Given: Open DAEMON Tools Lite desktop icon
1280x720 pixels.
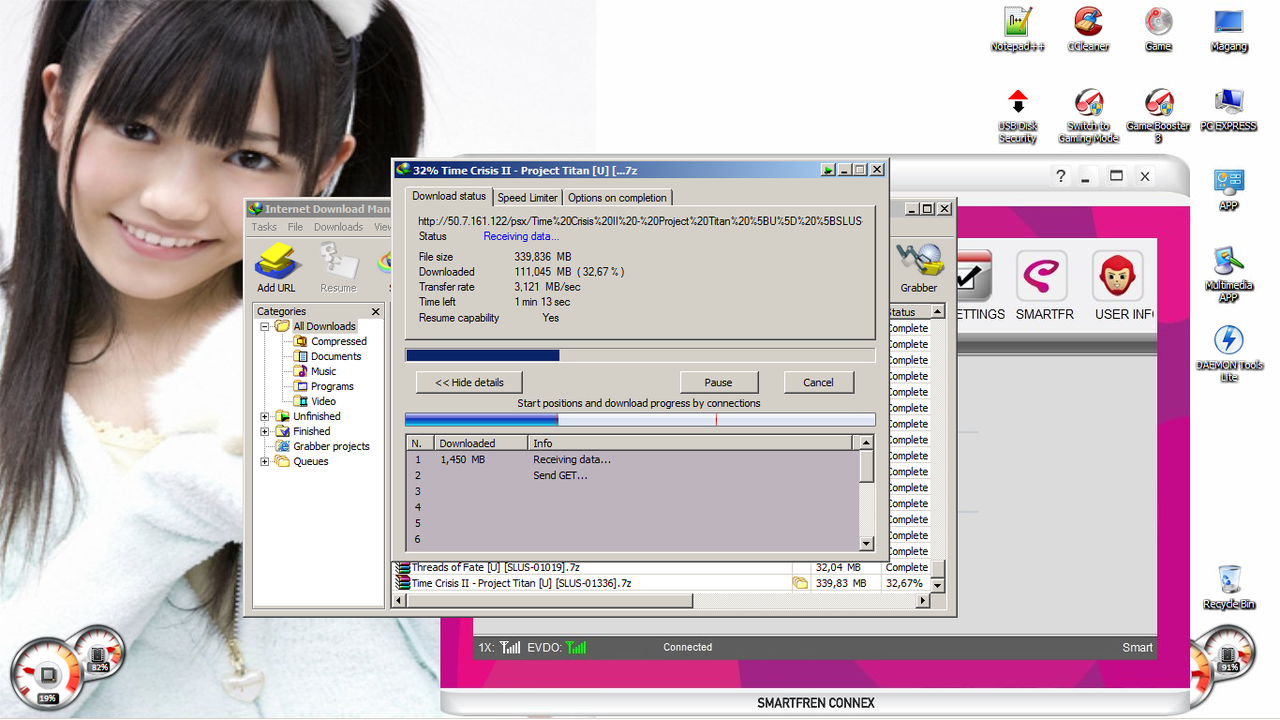Looking at the screenshot, I should 1229,350.
